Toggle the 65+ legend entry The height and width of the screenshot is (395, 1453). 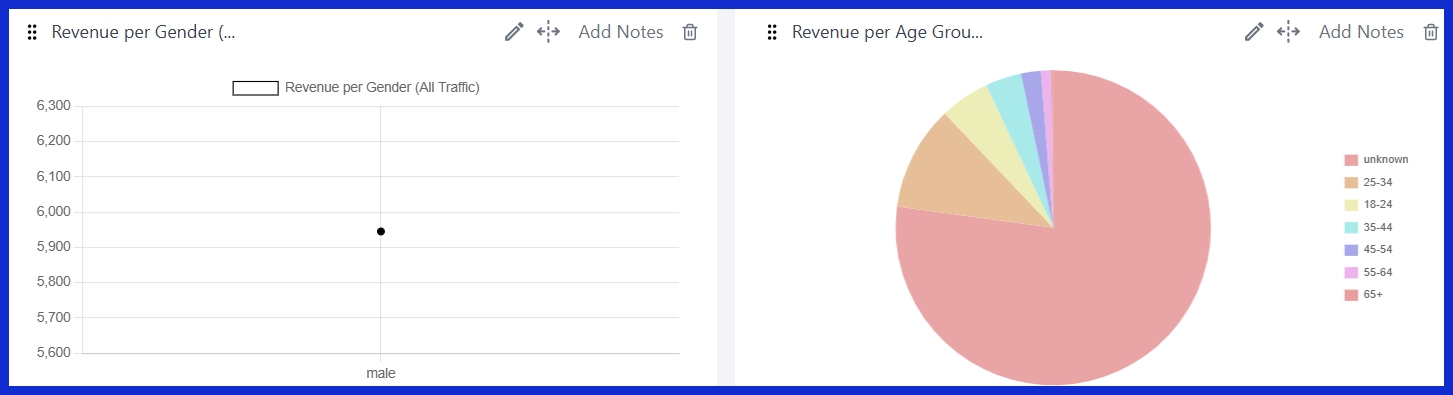(x=1364, y=295)
